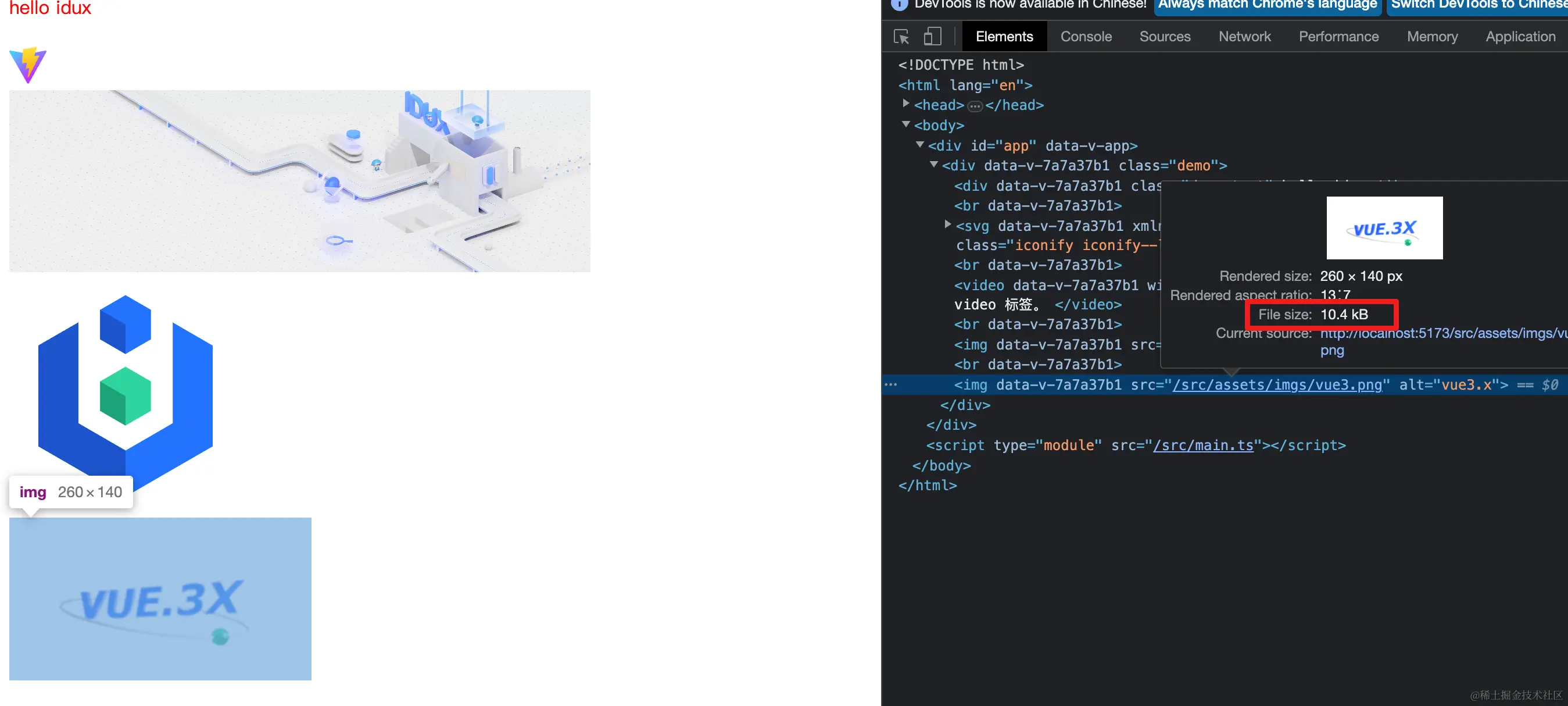Collapse the body element node
The image size is (1568, 706).
905,124
